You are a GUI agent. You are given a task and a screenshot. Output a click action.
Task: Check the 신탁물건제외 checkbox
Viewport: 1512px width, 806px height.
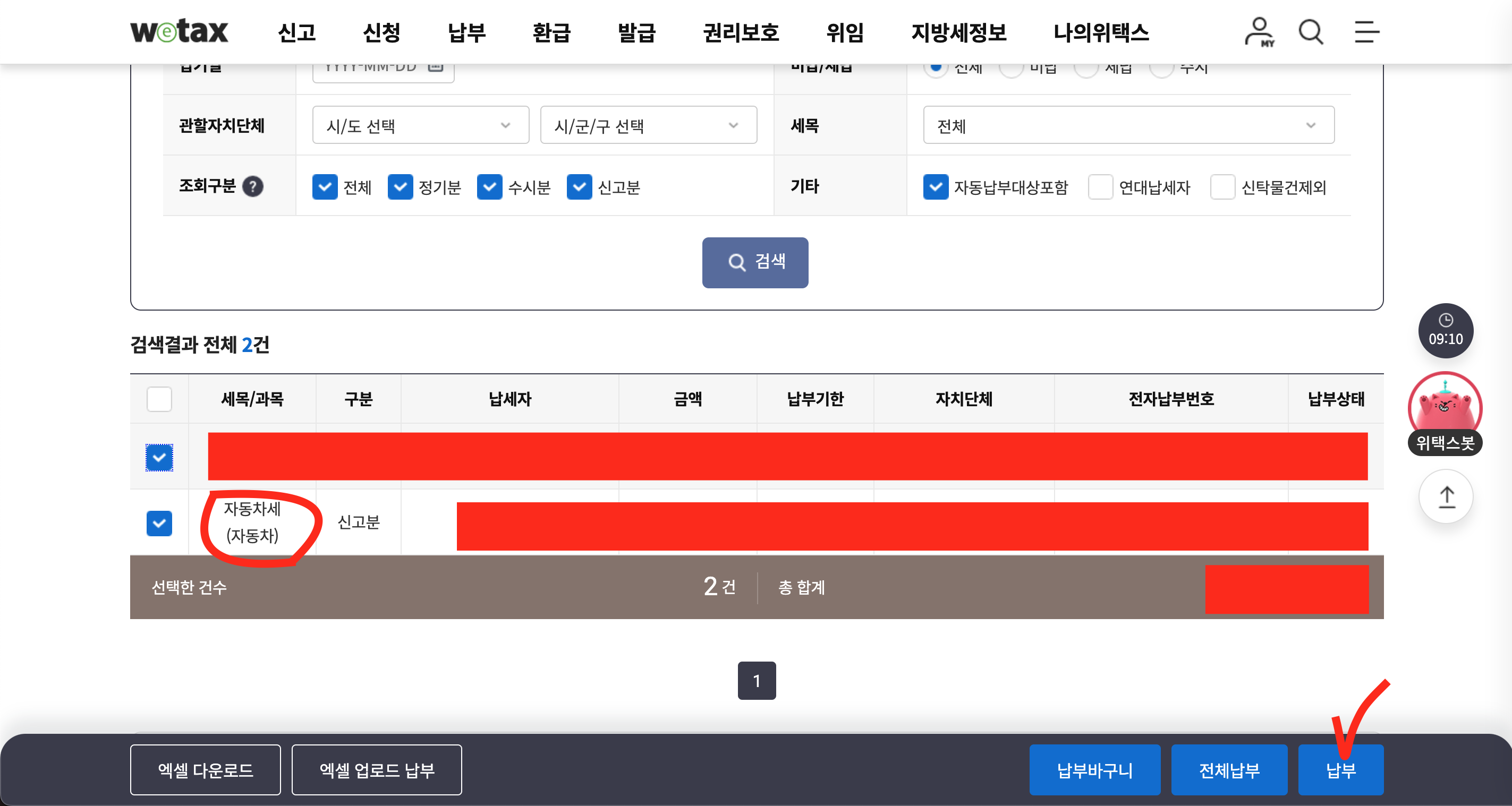tap(1223, 187)
